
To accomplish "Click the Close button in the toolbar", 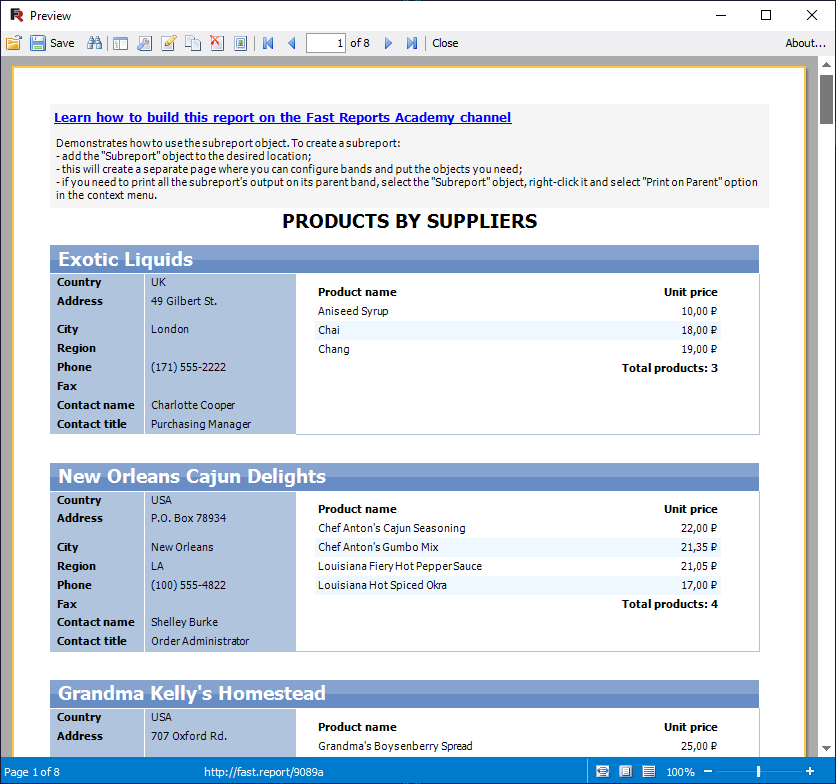I will (445, 43).
